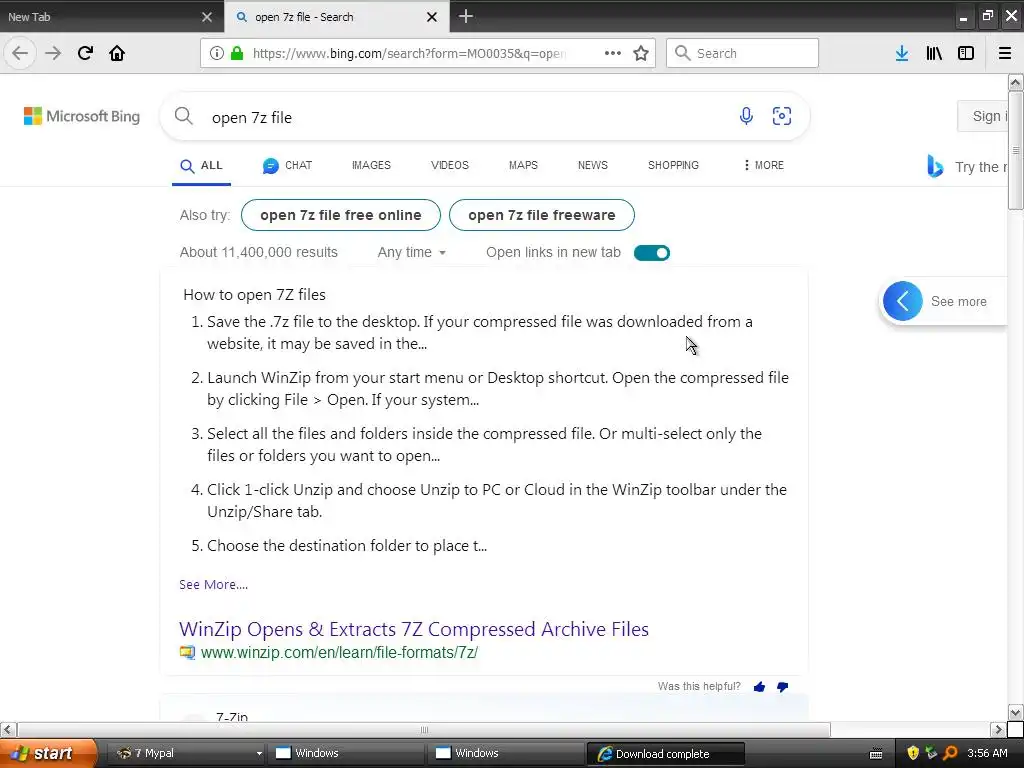Click the Windows start button
This screenshot has height=768, width=1024.
[48, 753]
